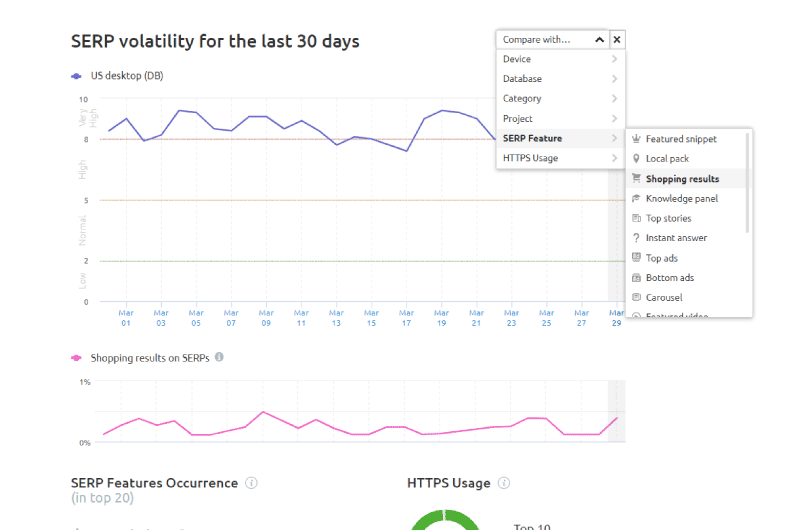Choose Instant answer from submenu
Screen dimensions: 800x530
point(686,238)
